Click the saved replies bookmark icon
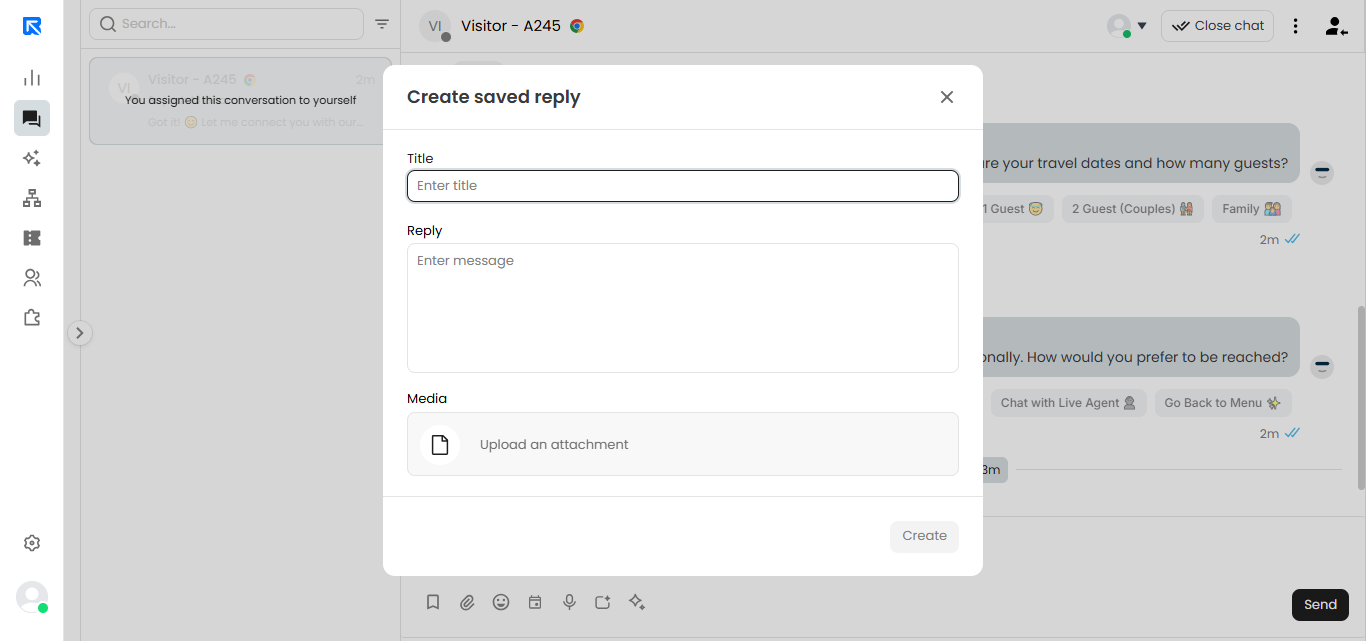The width and height of the screenshot is (1366, 641). pyautogui.click(x=433, y=602)
